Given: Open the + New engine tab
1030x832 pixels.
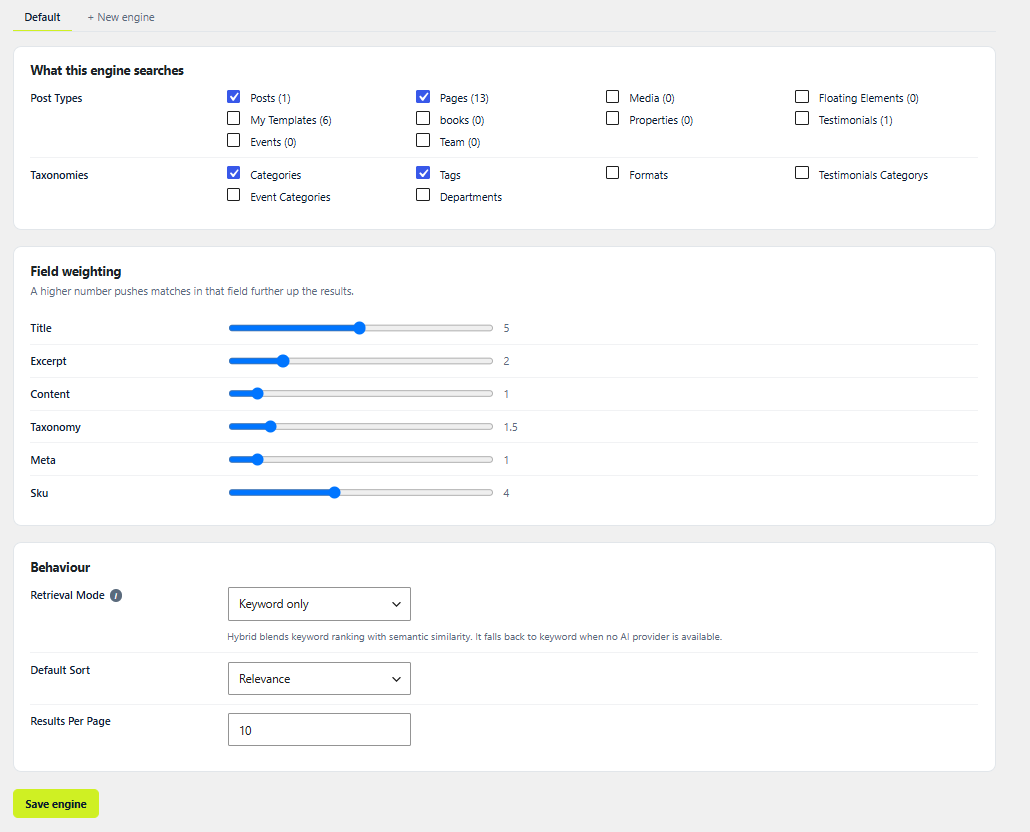Looking at the screenshot, I should point(121,17).
